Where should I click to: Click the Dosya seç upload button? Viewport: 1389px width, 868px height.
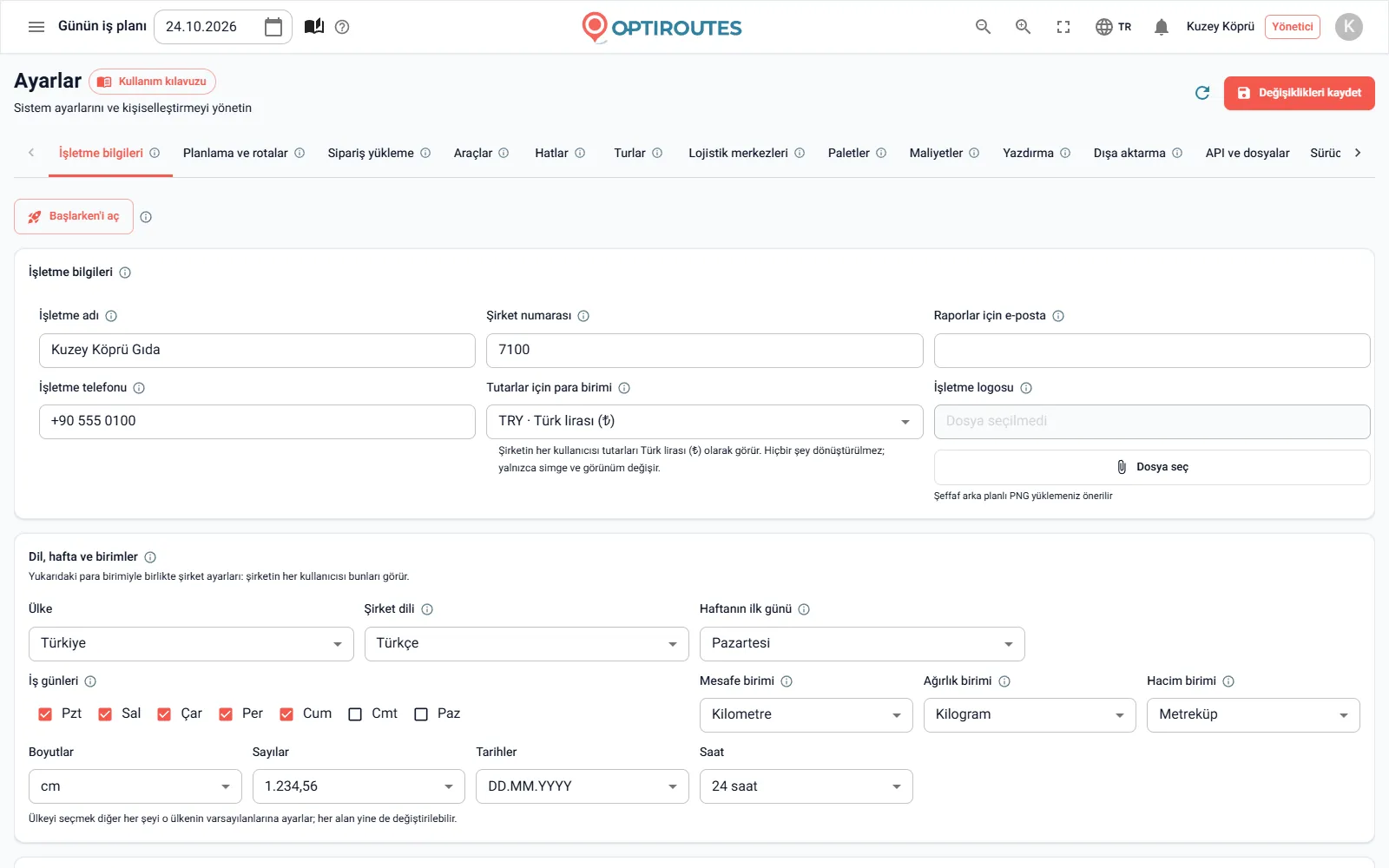tap(1152, 467)
